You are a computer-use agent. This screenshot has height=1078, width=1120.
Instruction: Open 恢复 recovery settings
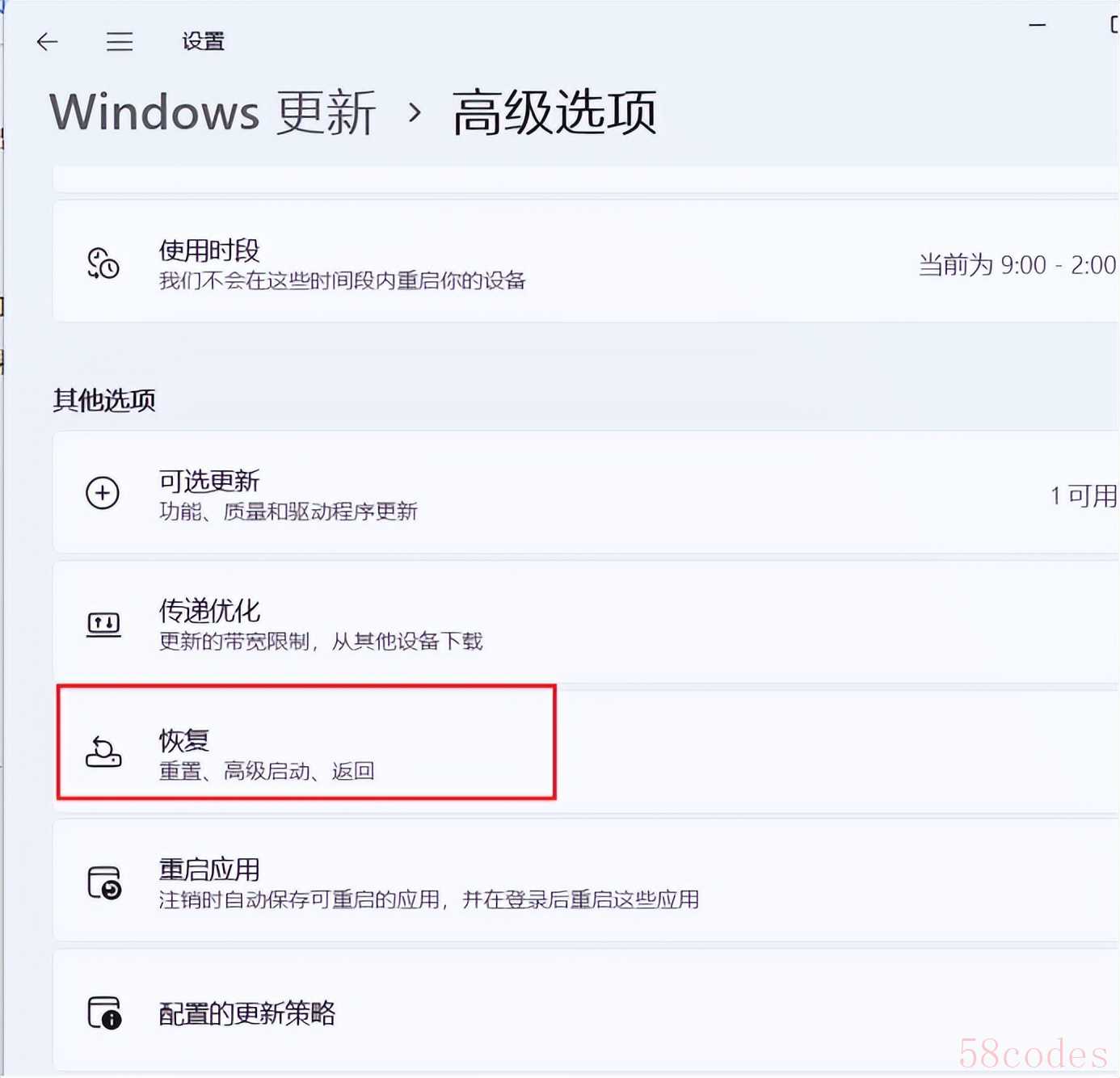click(586, 752)
